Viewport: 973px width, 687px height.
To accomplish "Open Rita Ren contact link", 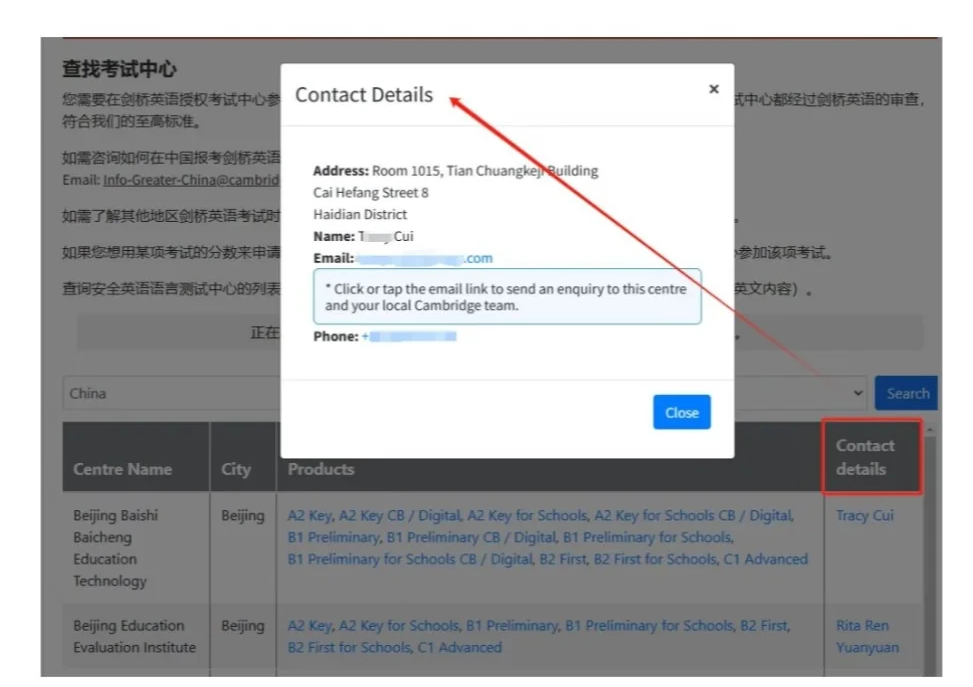I will [x=862, y=626].
